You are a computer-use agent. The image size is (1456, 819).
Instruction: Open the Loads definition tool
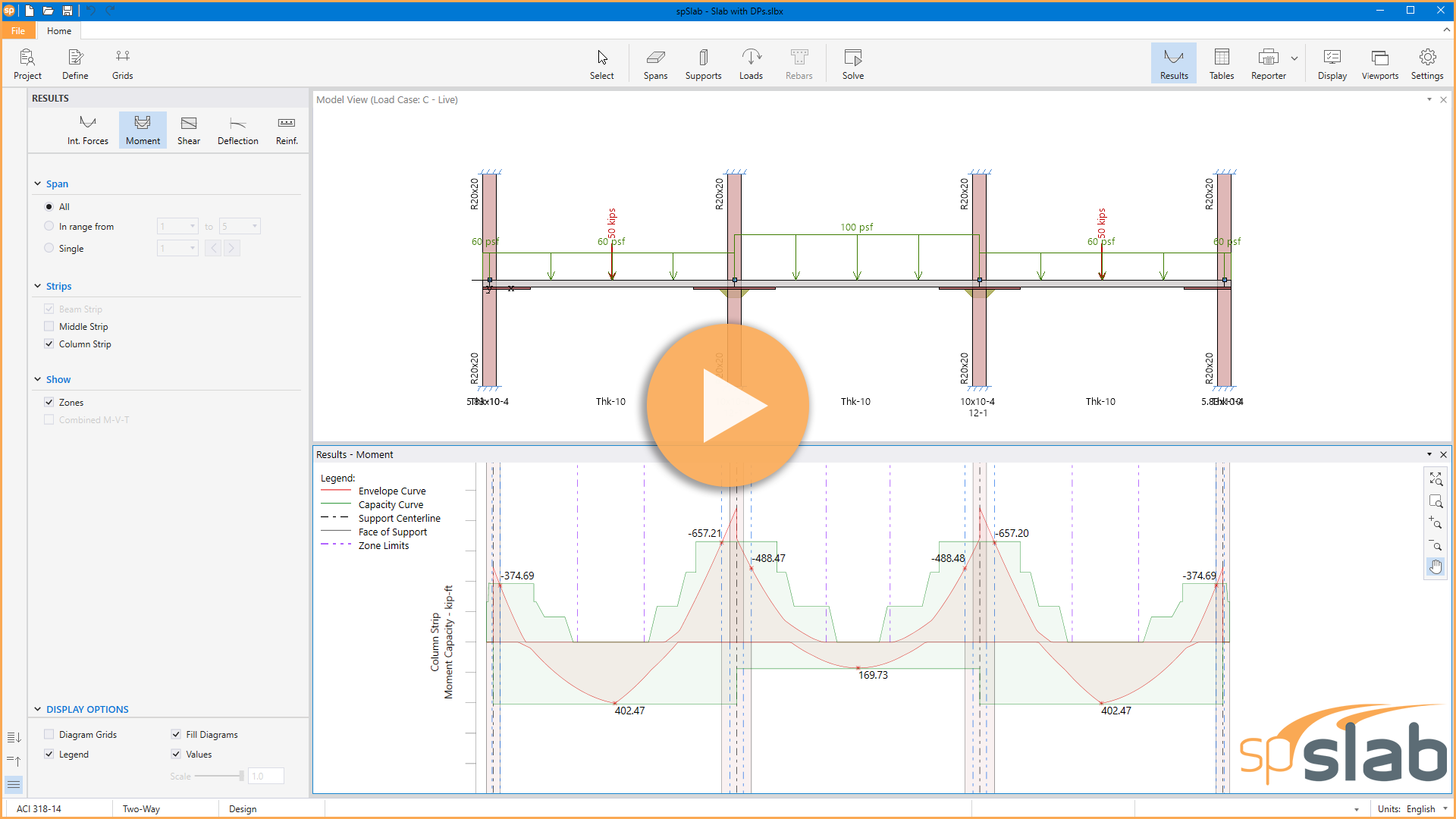tap(751, 63)
